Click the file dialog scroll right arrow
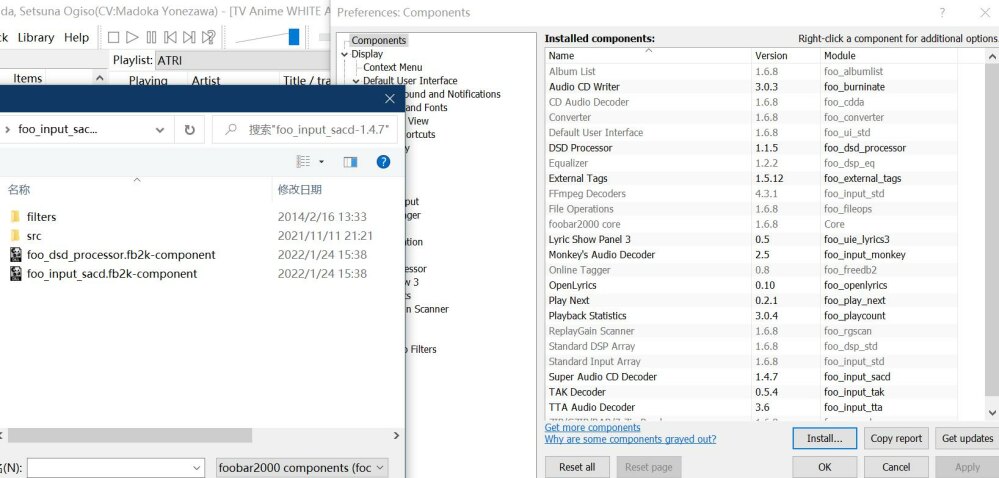 click(396, 435)
